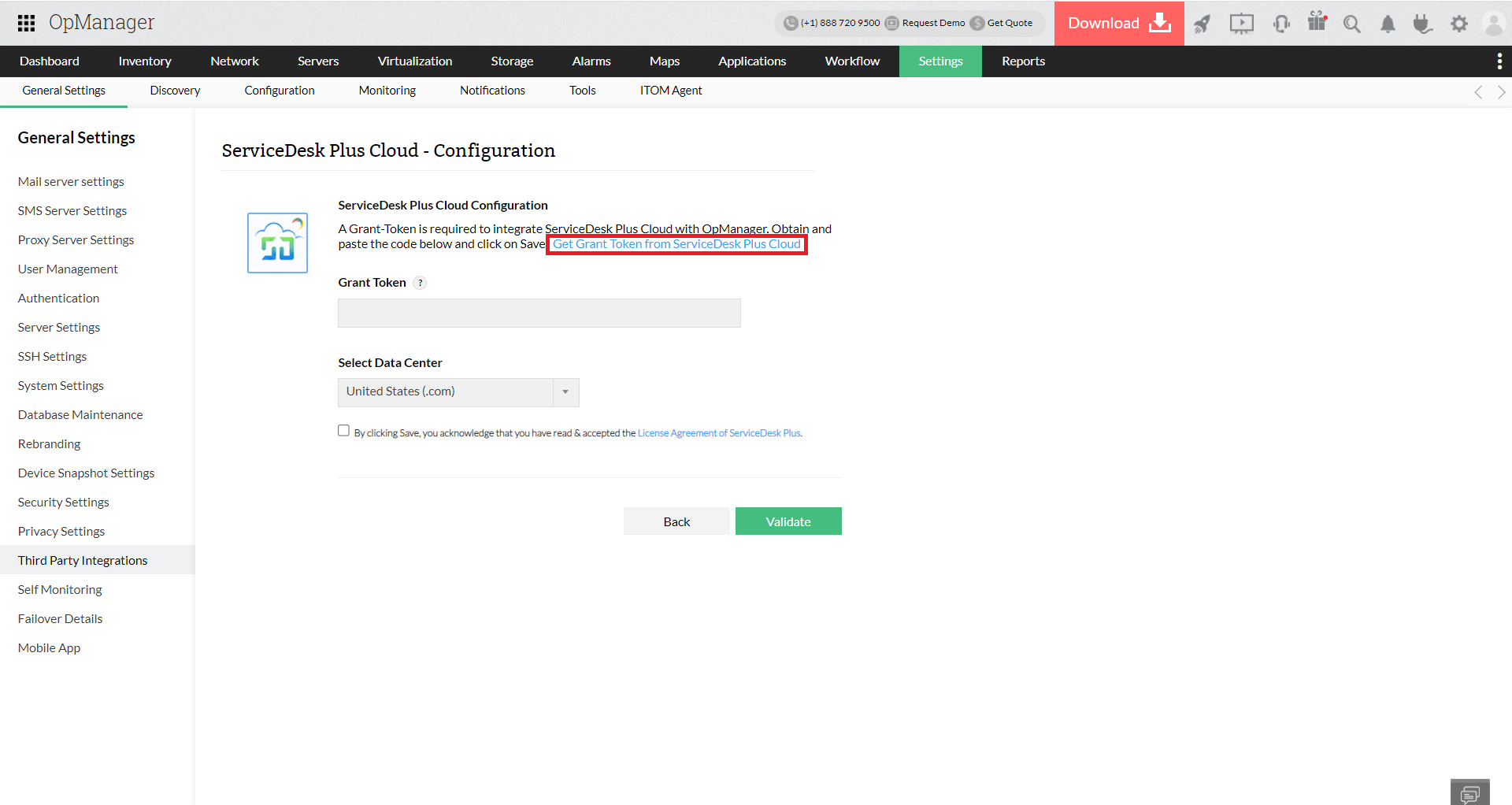This screenshot has width=1512, height=805.
Task: Click the headset support icon
Action: 1281,24
